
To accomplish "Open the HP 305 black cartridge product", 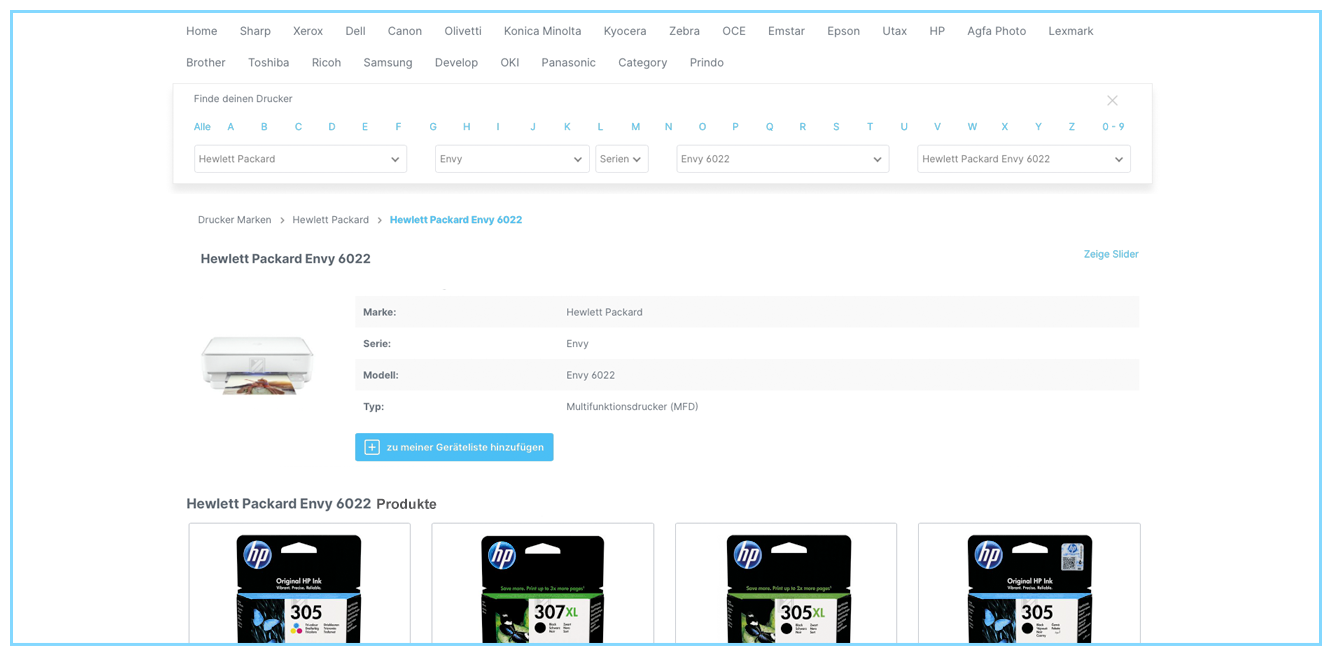I will (x=1029, y=584).
